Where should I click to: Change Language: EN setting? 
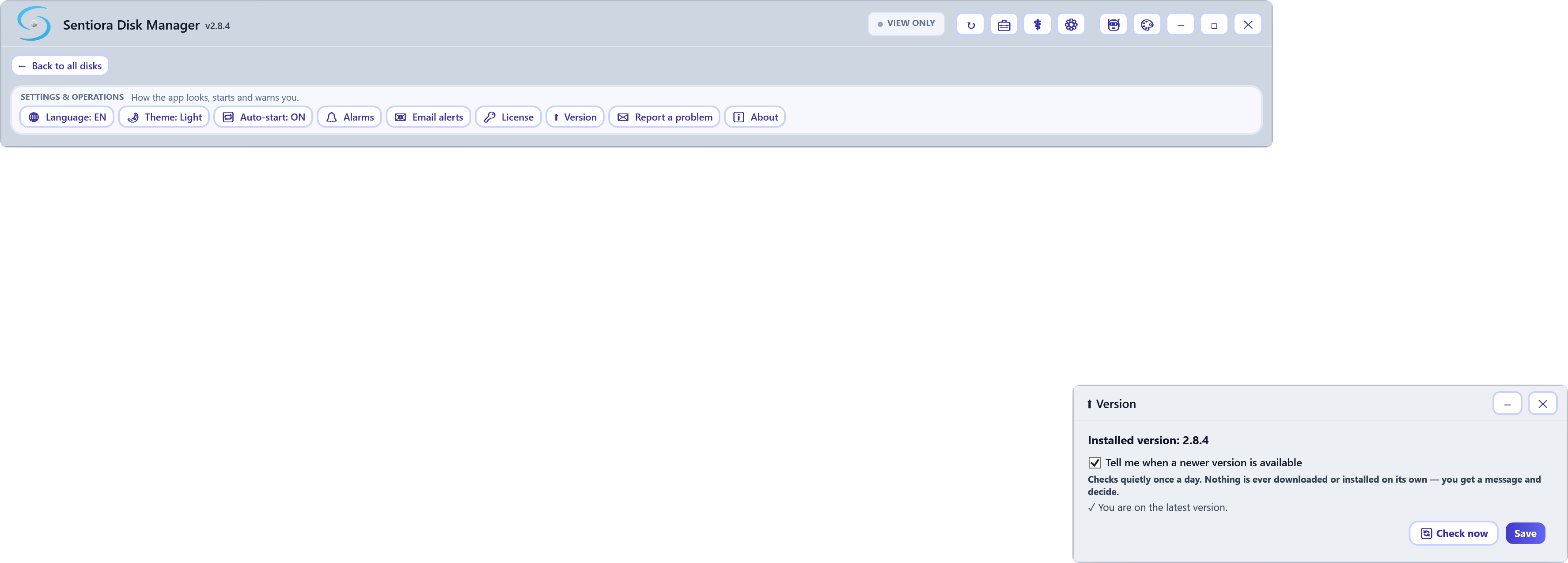coord(66,117)
